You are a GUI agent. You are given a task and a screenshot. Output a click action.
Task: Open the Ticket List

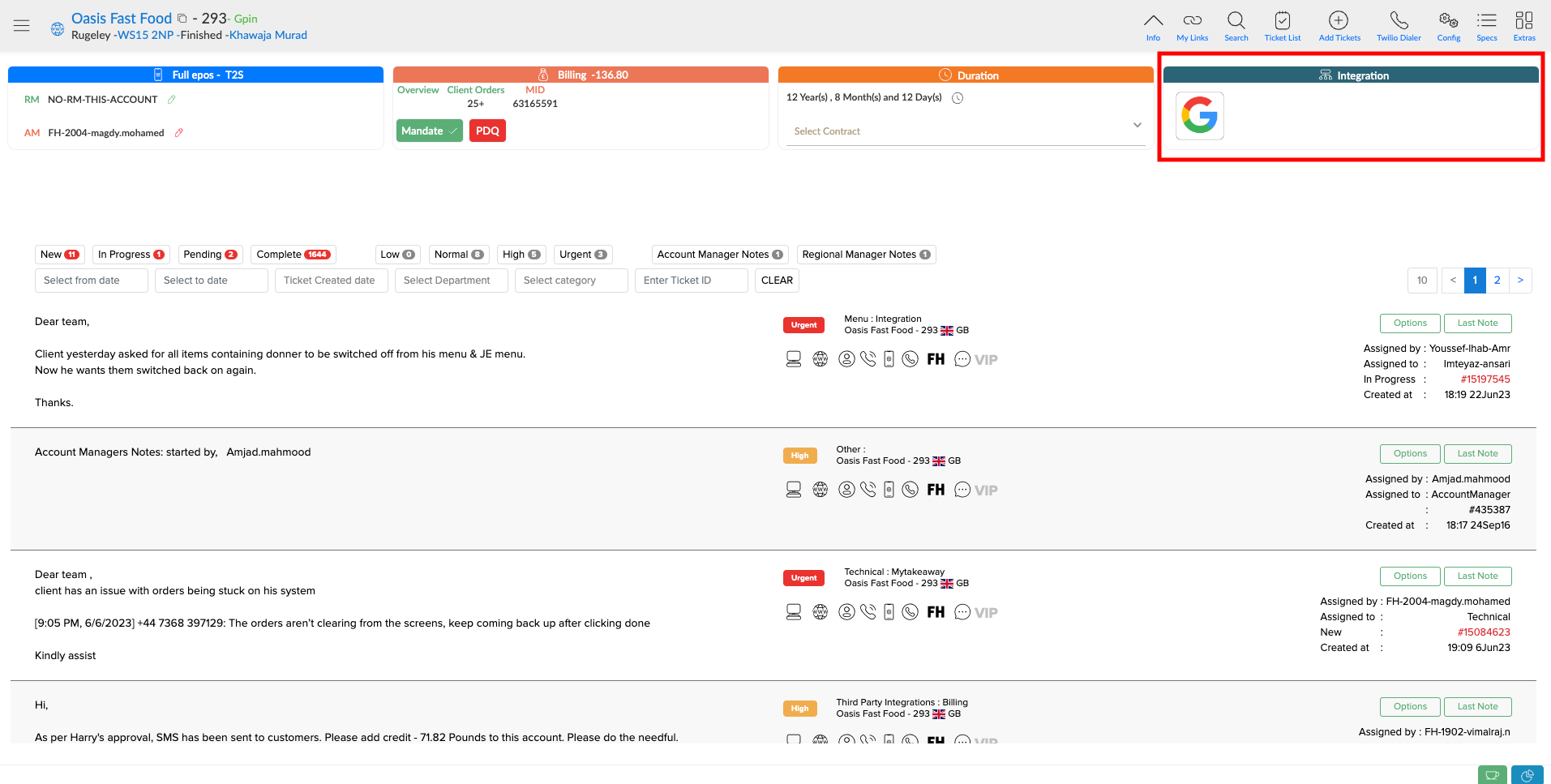coord(1282,26)
